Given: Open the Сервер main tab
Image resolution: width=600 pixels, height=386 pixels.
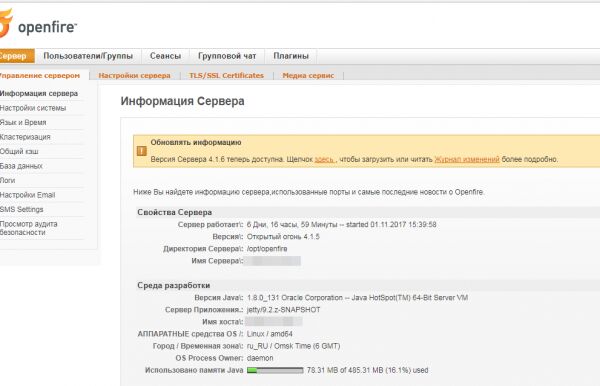Looking at the screenshot, I should [17, 56].
